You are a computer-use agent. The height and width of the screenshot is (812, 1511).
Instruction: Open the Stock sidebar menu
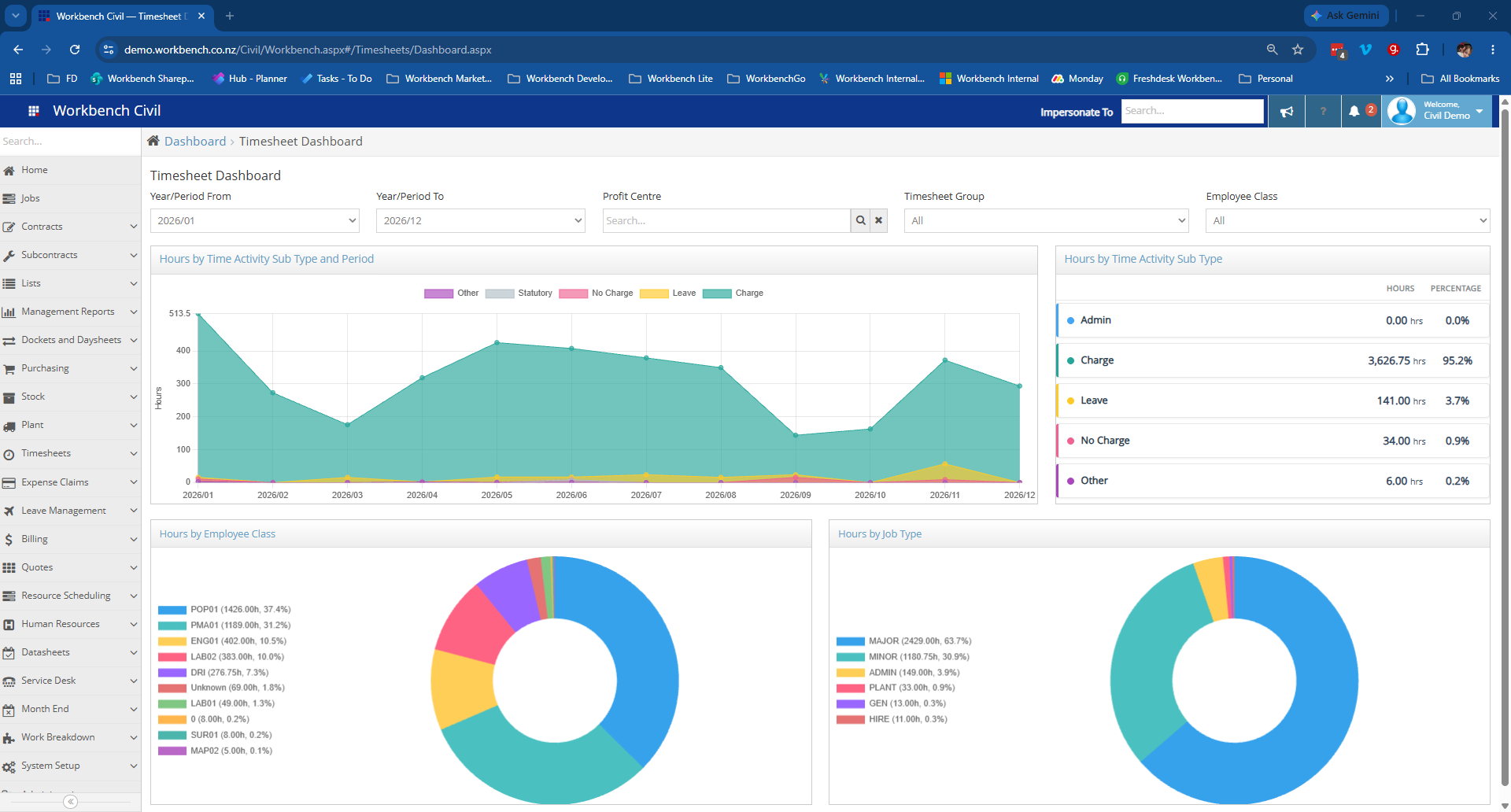coord(71,397)
